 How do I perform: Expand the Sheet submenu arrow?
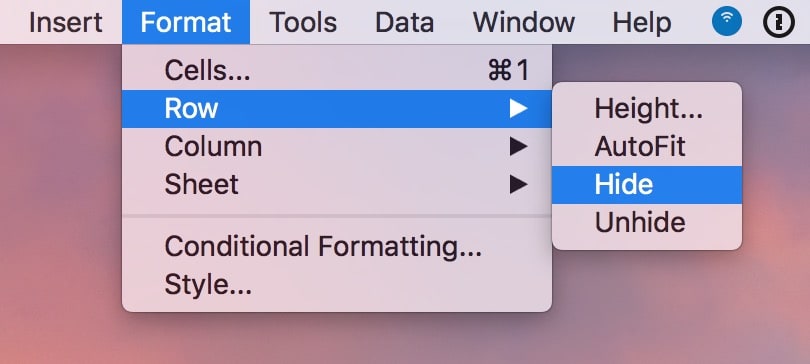pyautogui.click(x=518, y=184)
